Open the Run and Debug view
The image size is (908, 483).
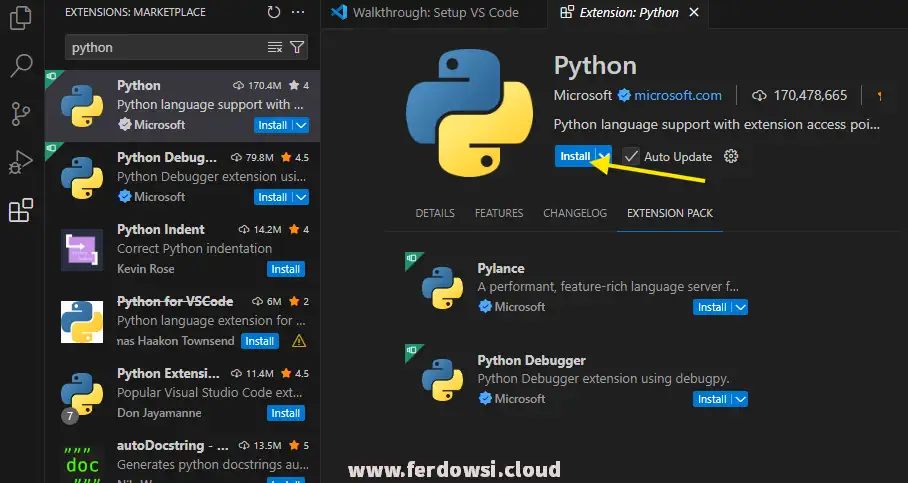(21, 163)
